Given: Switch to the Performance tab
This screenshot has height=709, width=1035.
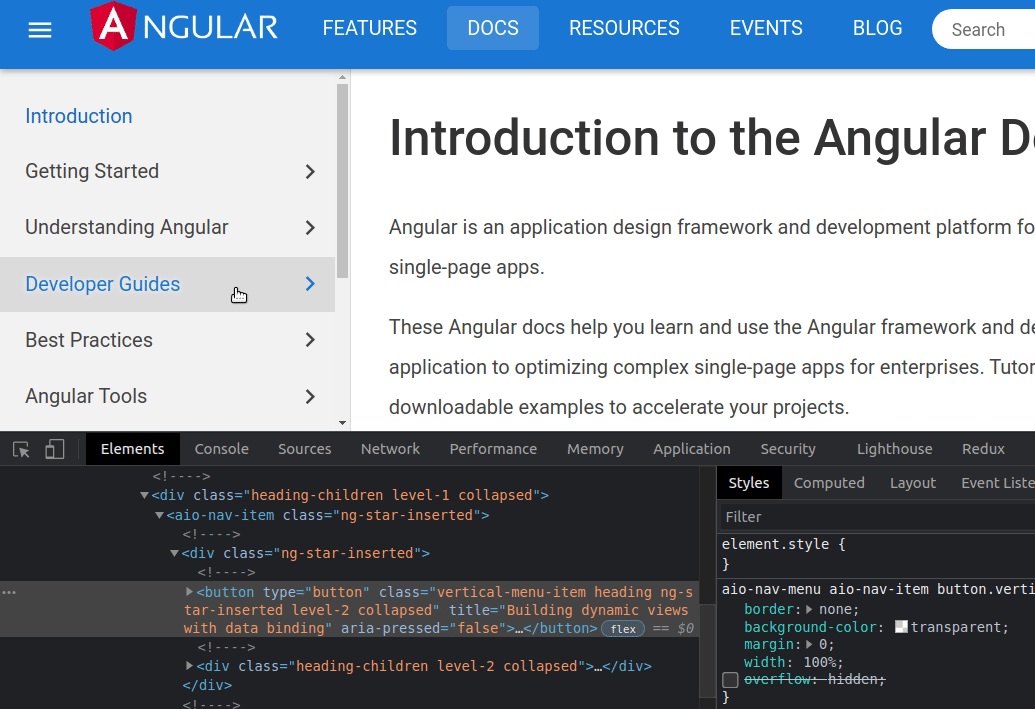Looking at the screenshot, I should tap(493, 449).
